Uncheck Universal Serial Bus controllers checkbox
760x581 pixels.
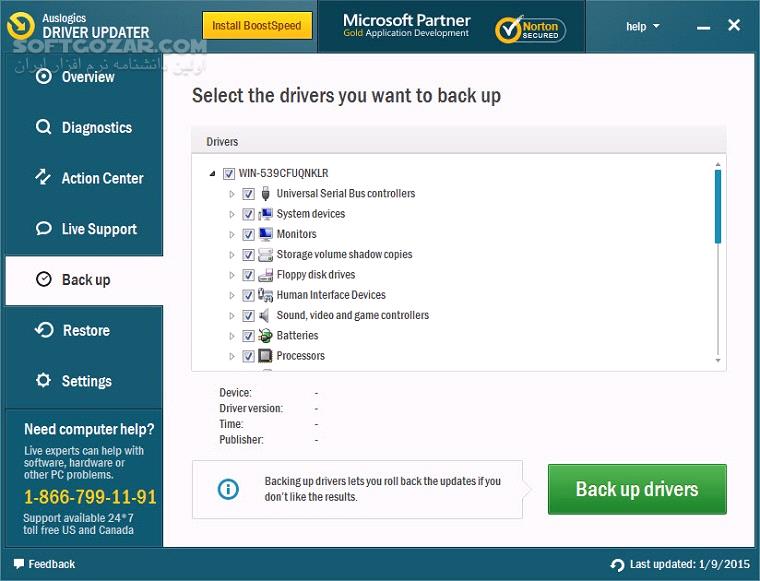pyautogui.click(x=248, y=194)
